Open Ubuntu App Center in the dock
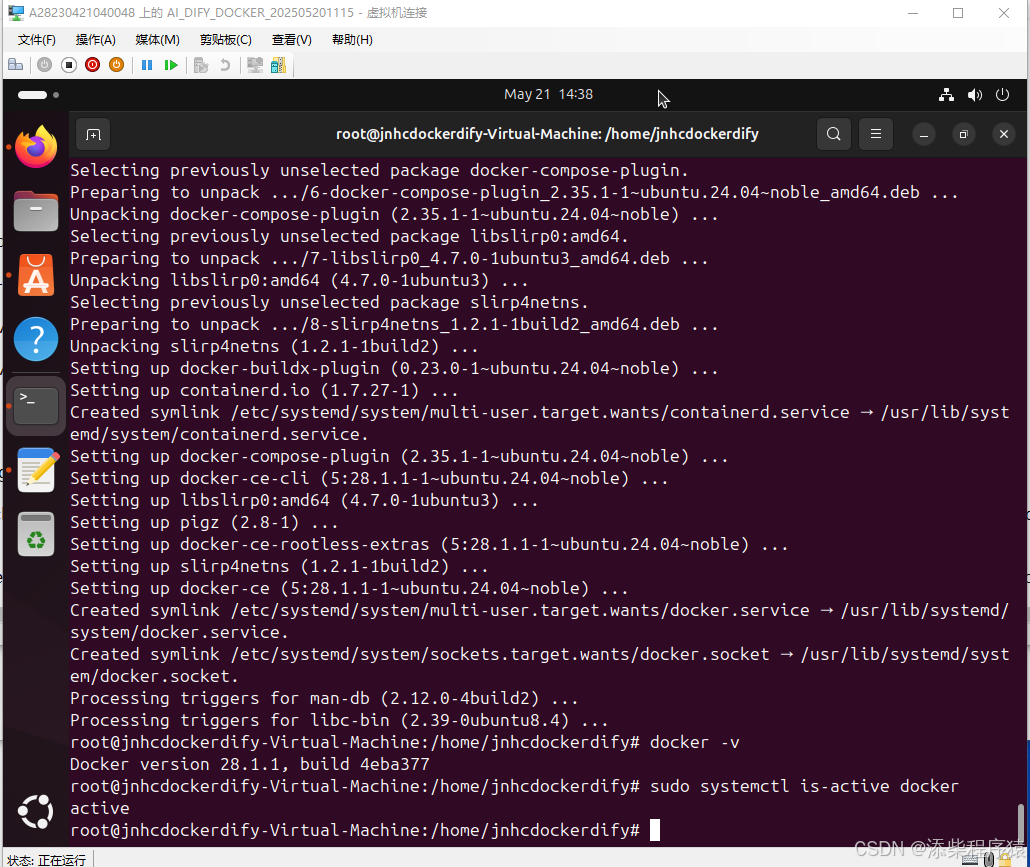This screenshot has width=1030, height=867. click(36, 275)
